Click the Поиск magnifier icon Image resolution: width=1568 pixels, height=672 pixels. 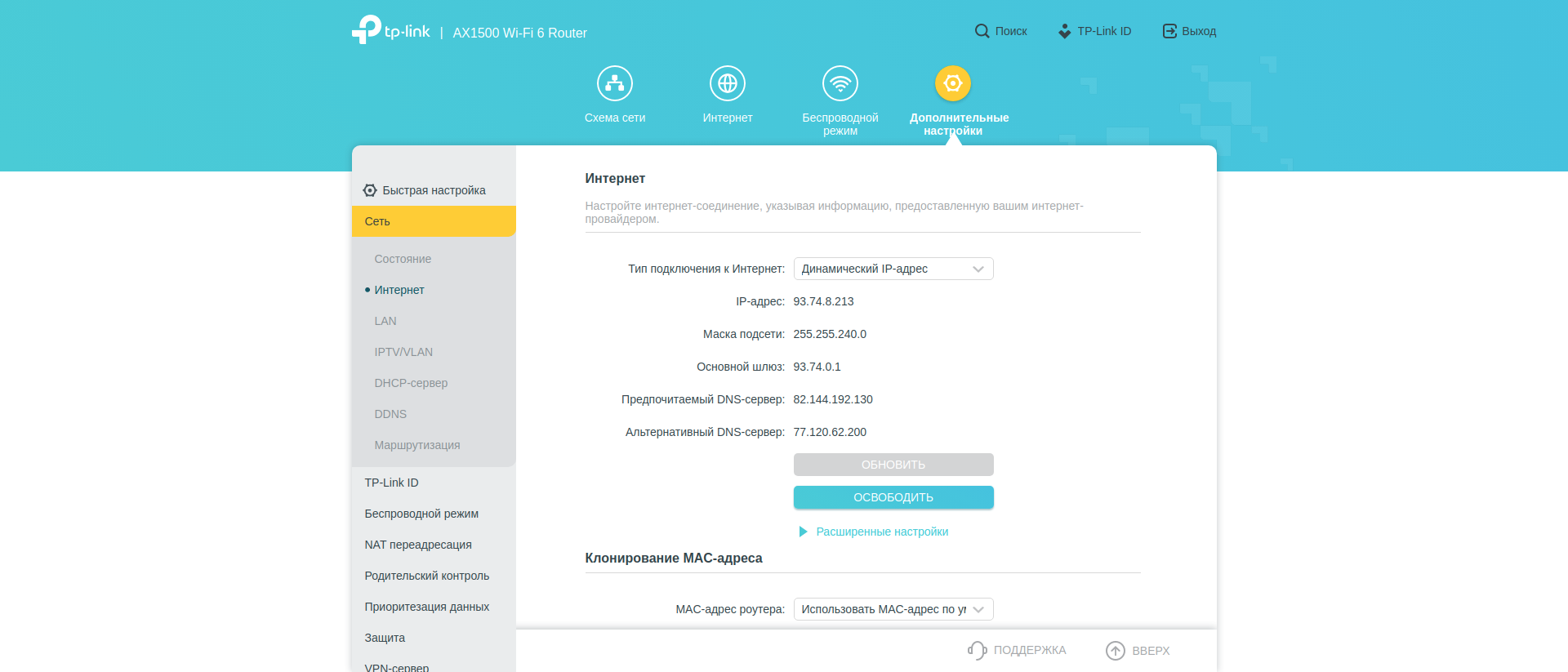[x=982, y=31]
